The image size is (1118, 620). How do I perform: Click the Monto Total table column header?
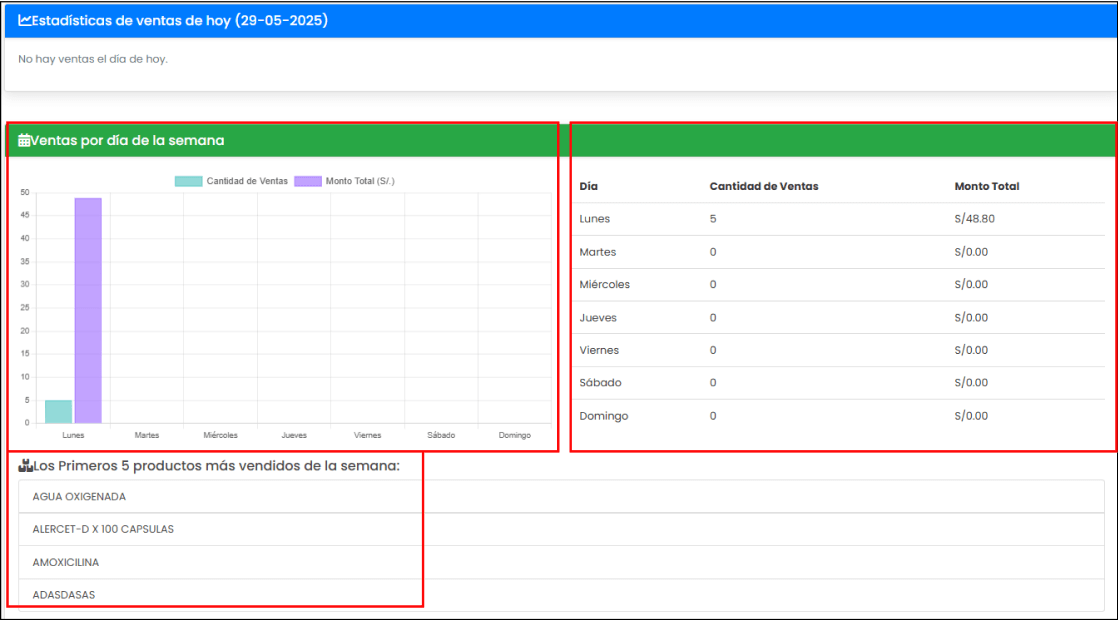click(986, 186)
